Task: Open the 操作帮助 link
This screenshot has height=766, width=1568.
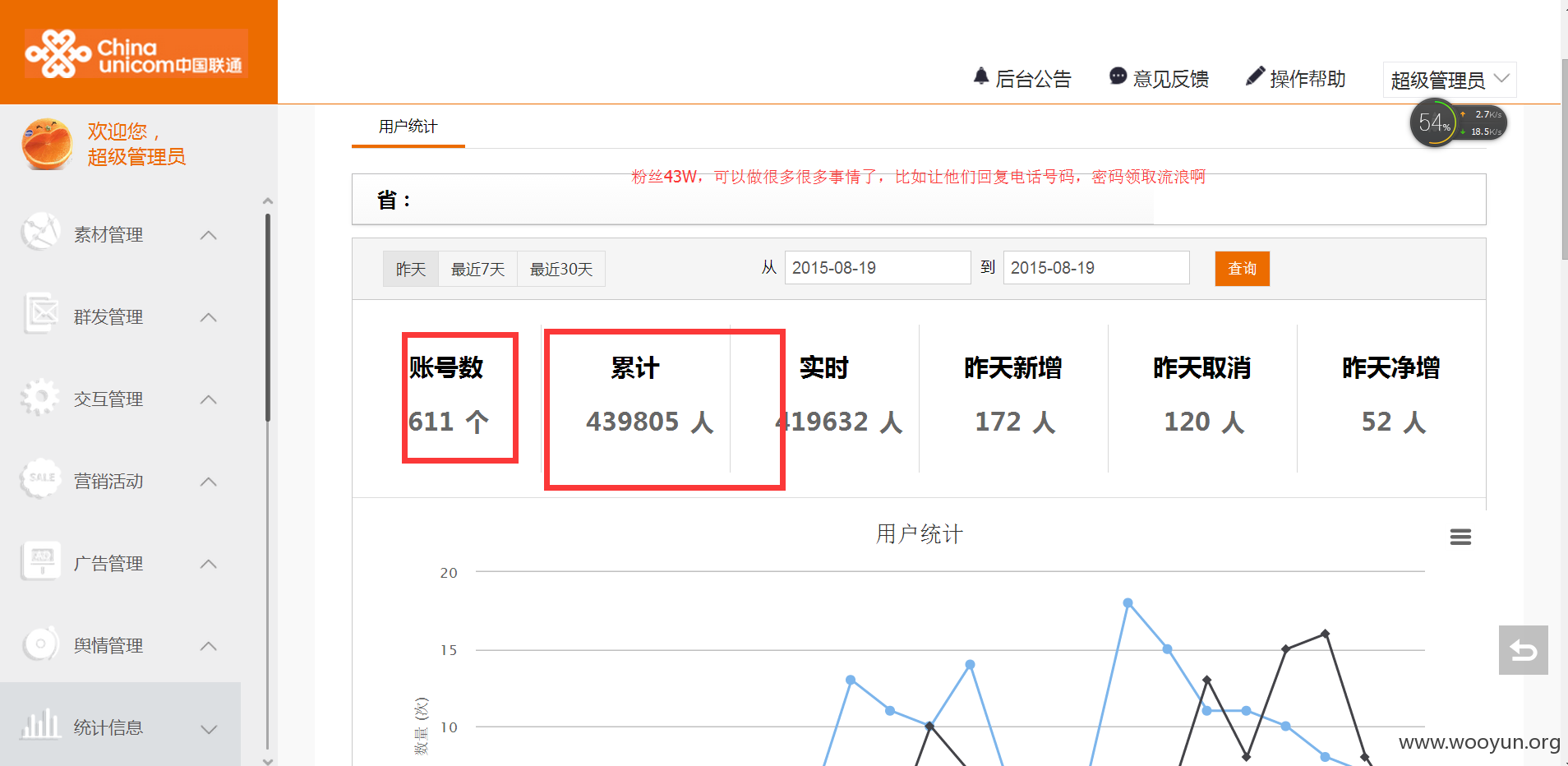Action: point(1307,79)
